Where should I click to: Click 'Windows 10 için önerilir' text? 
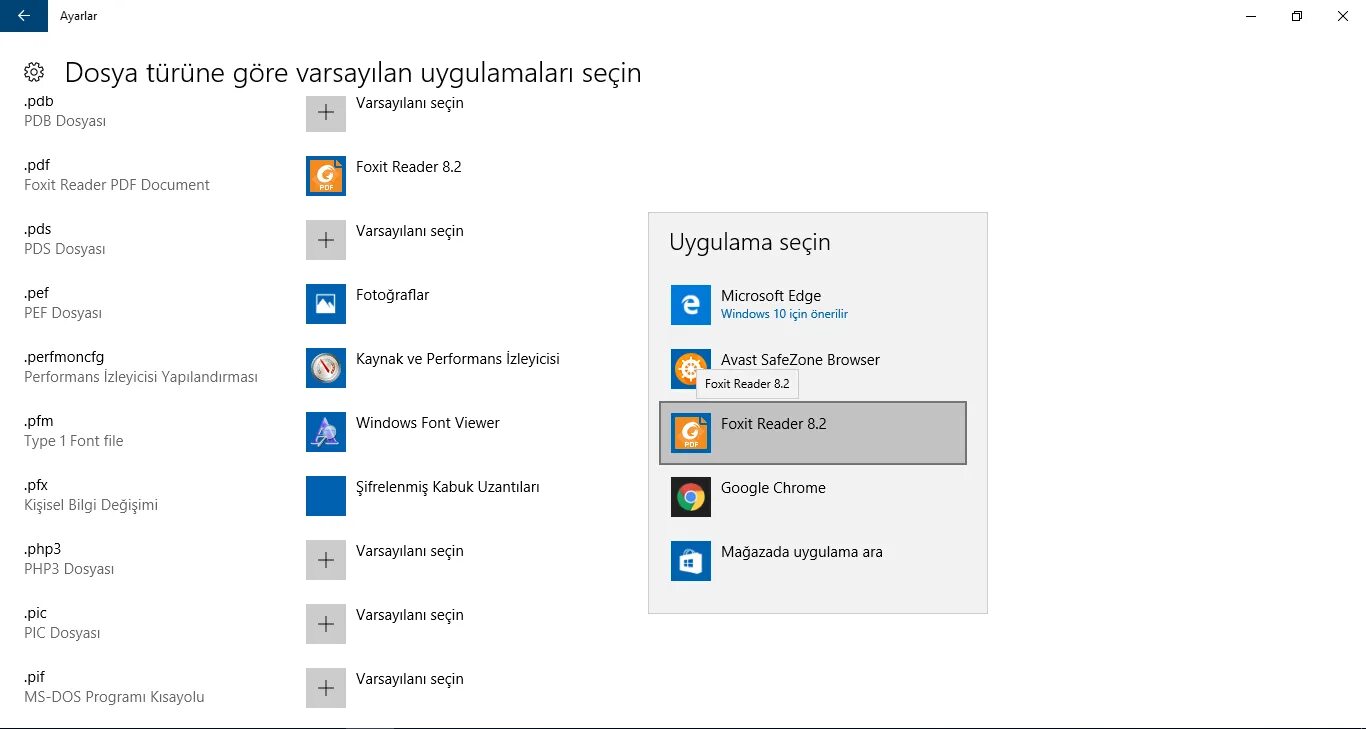784,314
